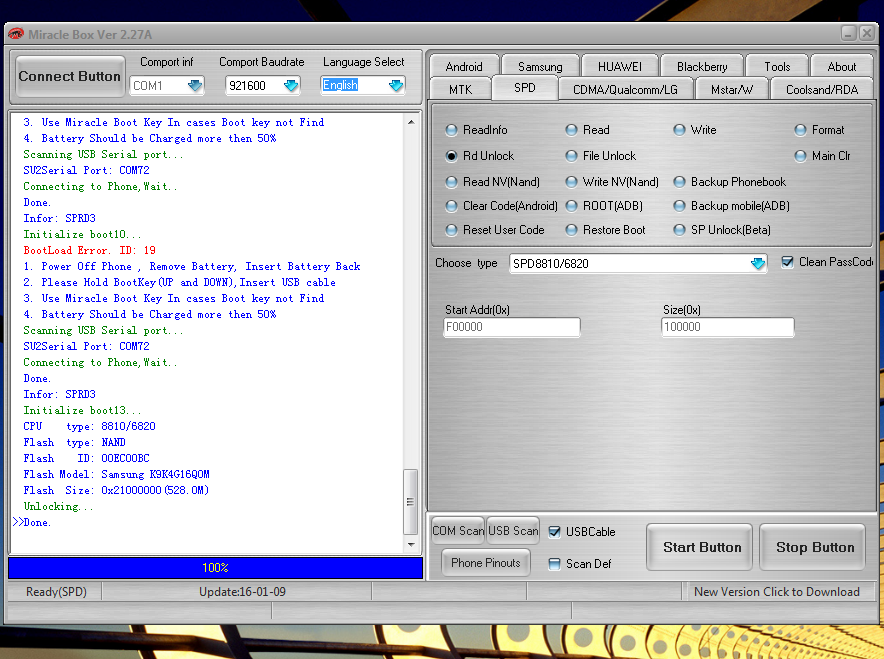
Task: Toggle the Clean PassCode checkbox
Action: pyautogui.click(x=788, y=262)
